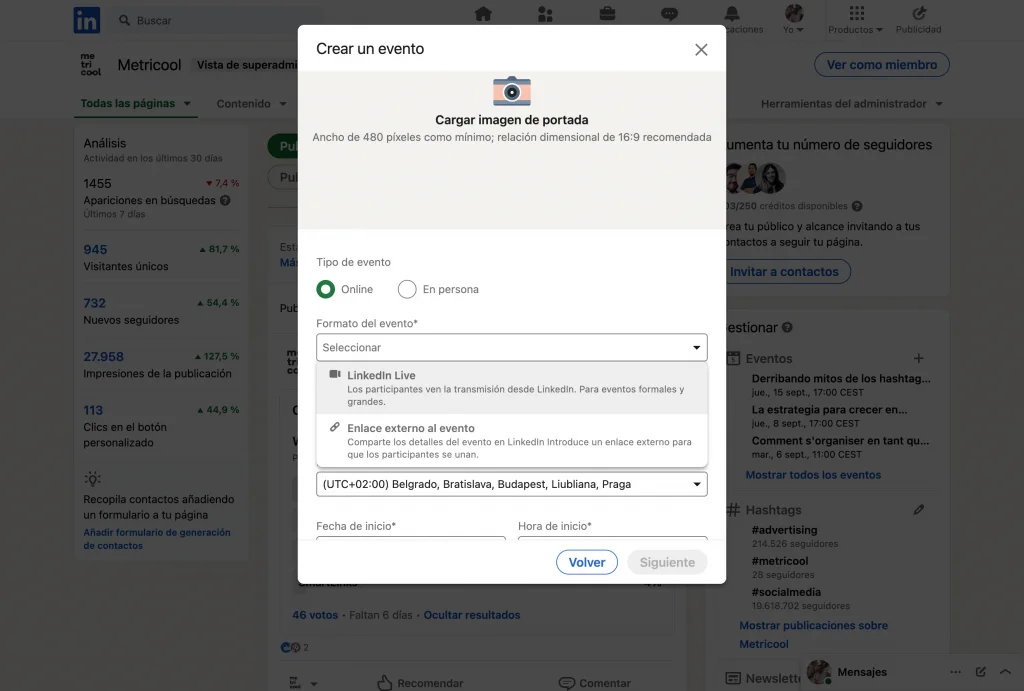1024x691 pixels.
Task: Click the Volver button
Action: click(x=586, y=562)
